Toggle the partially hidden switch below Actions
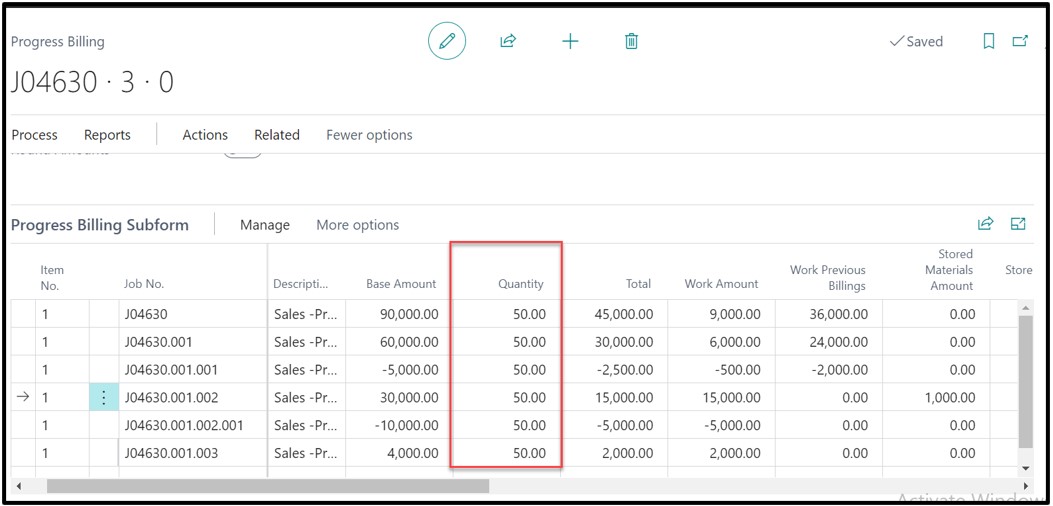Screen dimensions: 1053x506 click(x=242, y=153)
